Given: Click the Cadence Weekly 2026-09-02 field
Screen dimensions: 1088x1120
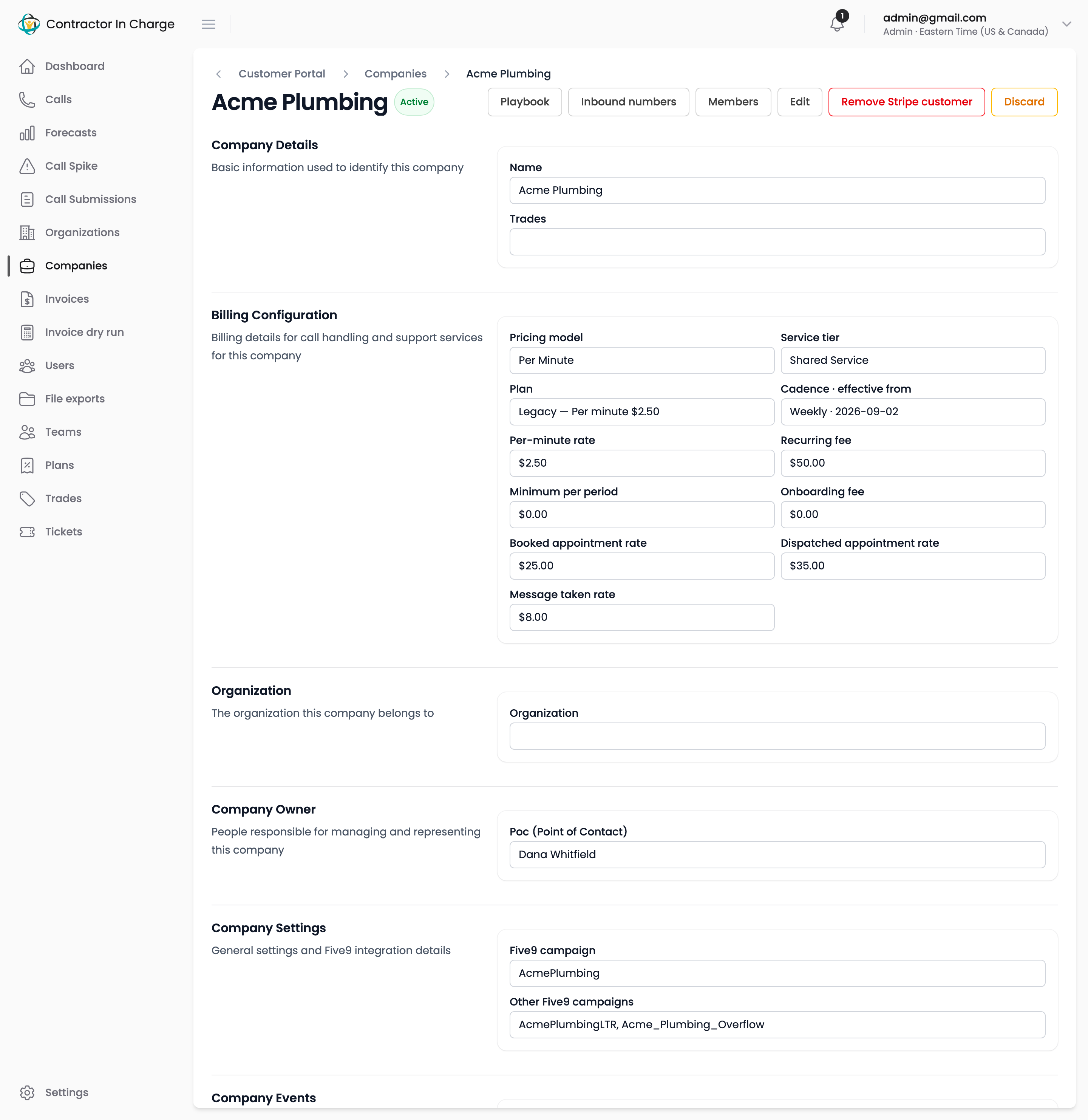Looking at the screenshot, I should click(913, 411).
